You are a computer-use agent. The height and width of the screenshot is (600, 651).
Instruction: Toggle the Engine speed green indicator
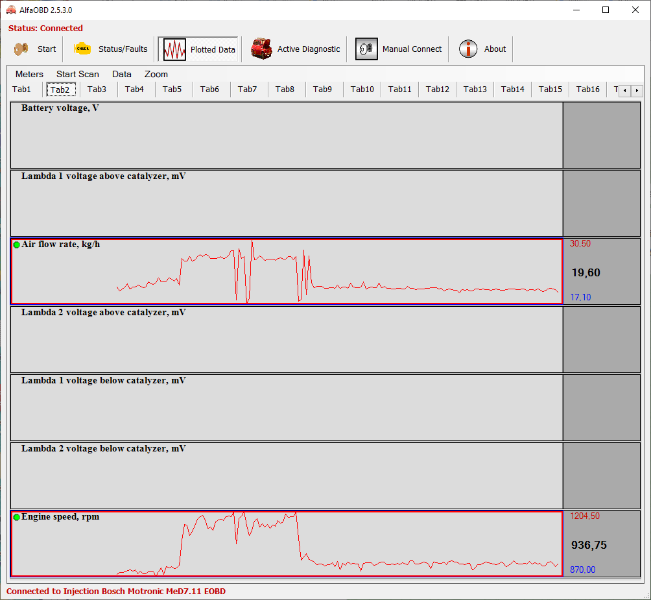[x=17, y=517]
